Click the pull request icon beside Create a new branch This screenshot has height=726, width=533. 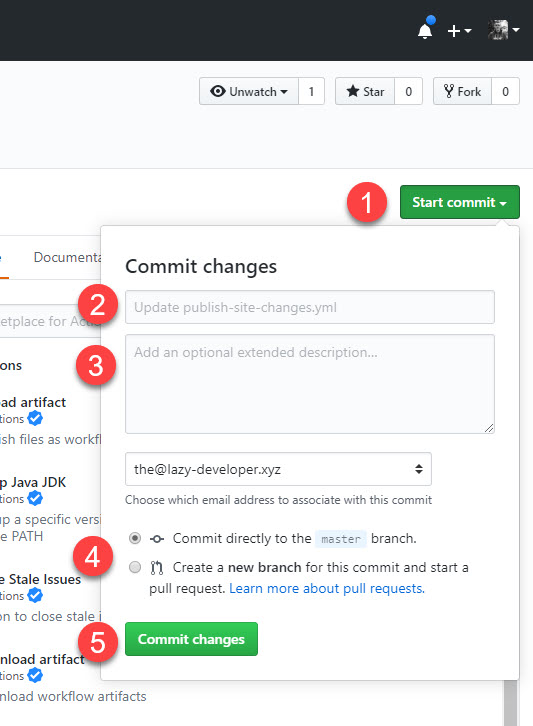(x=157, y=568)
